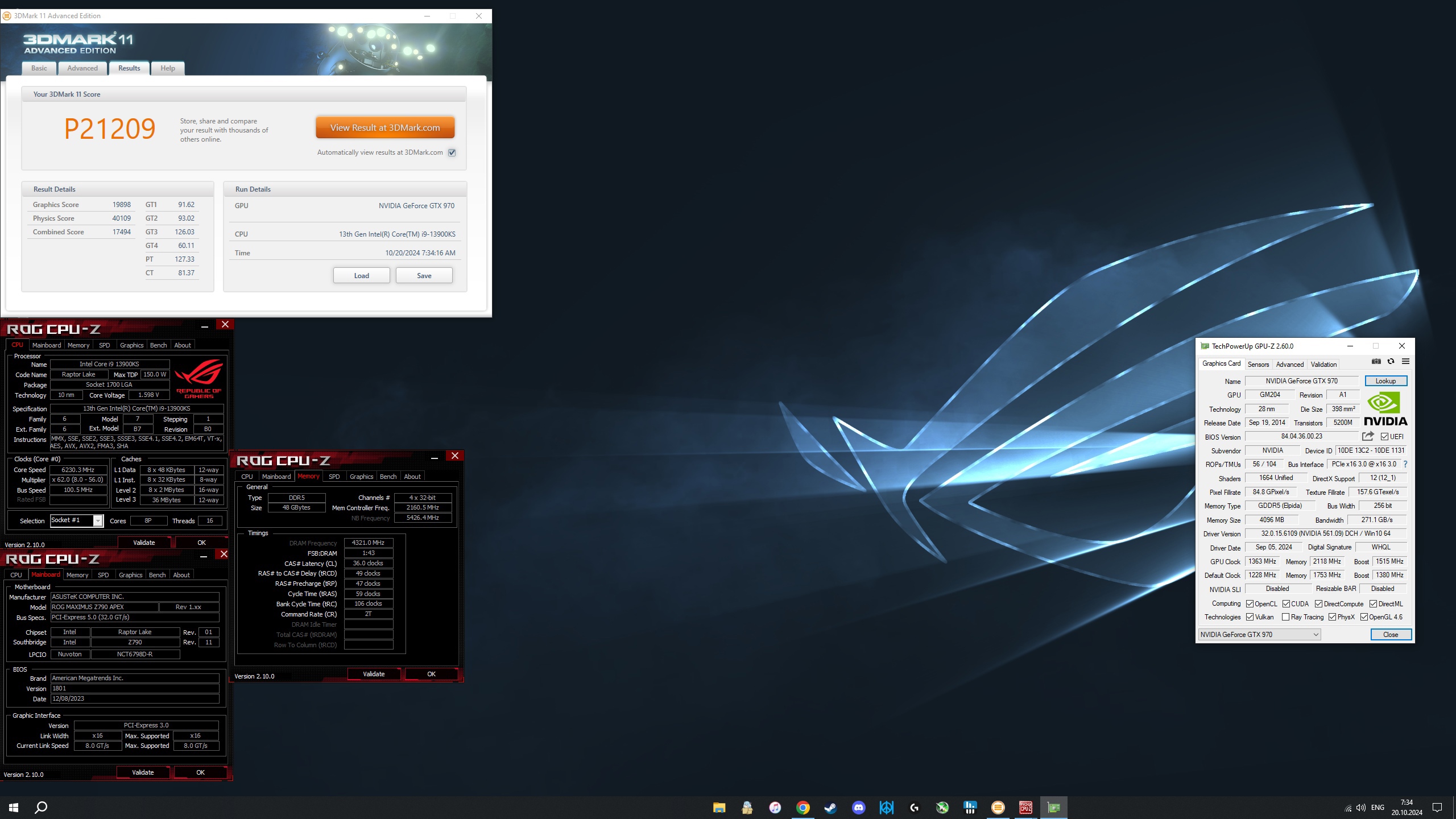Open File Explorer from the taskbar
Viewport: 1456px width, 819px height.
pos(719,808)
